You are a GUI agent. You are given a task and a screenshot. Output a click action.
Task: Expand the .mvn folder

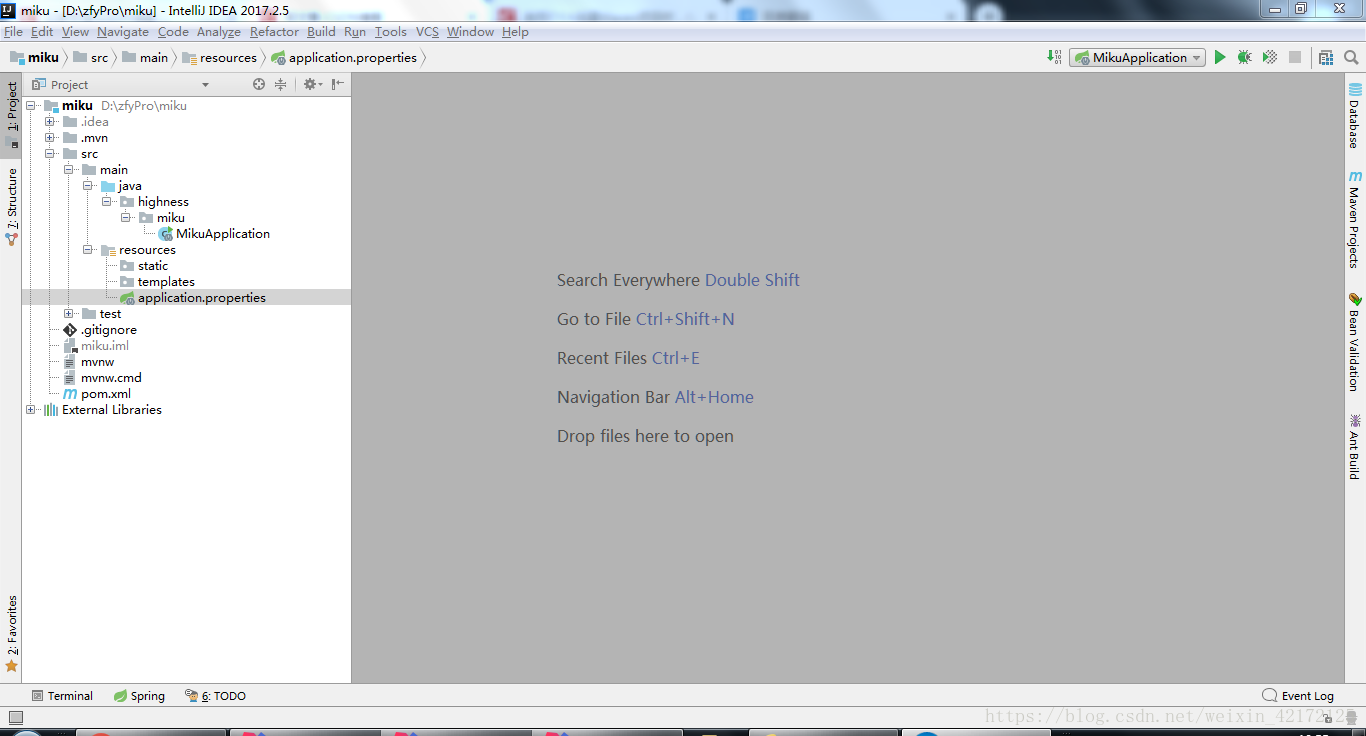(50, 138)
